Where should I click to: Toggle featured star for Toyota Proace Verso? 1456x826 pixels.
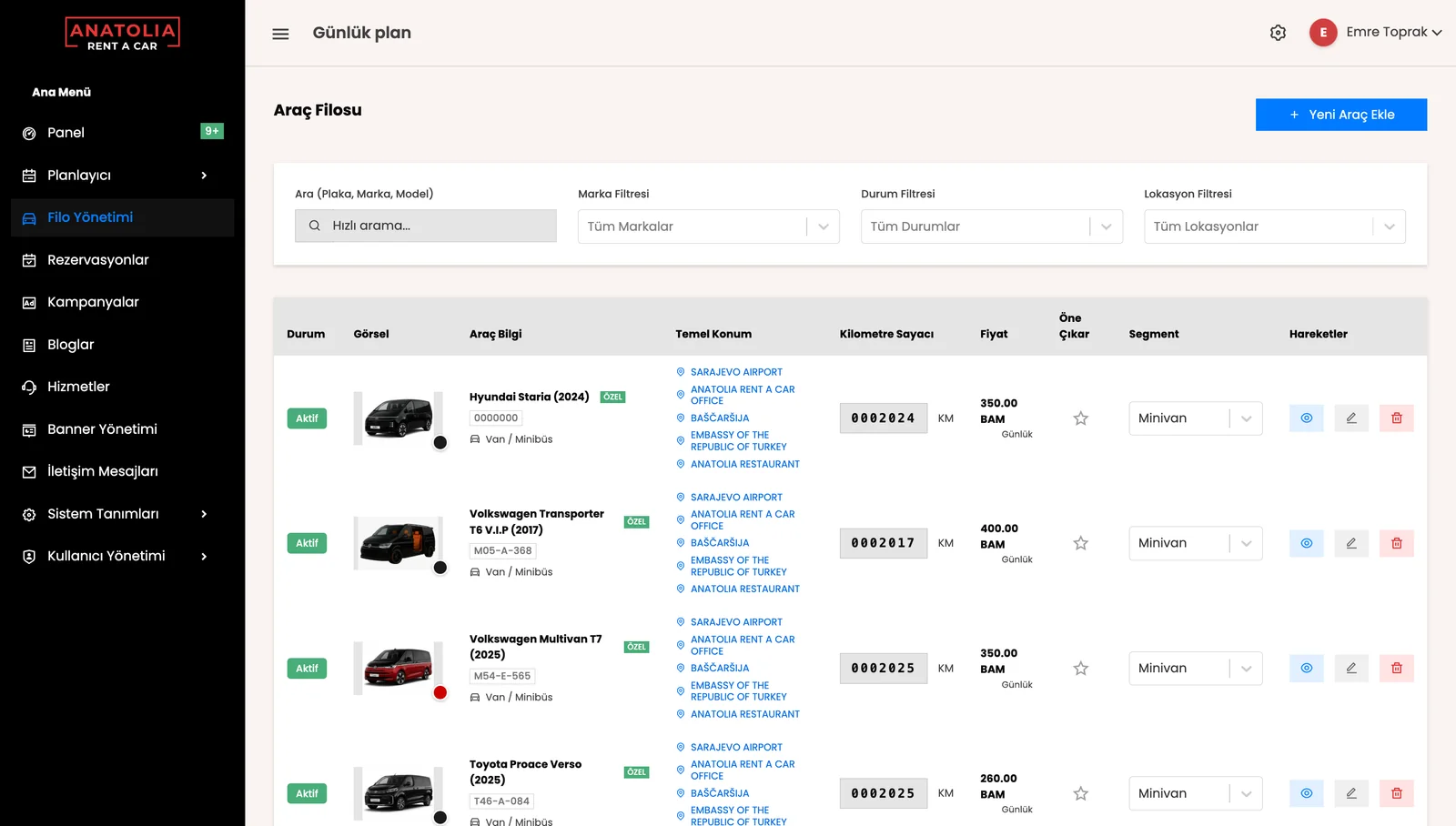coord(1080,793)
